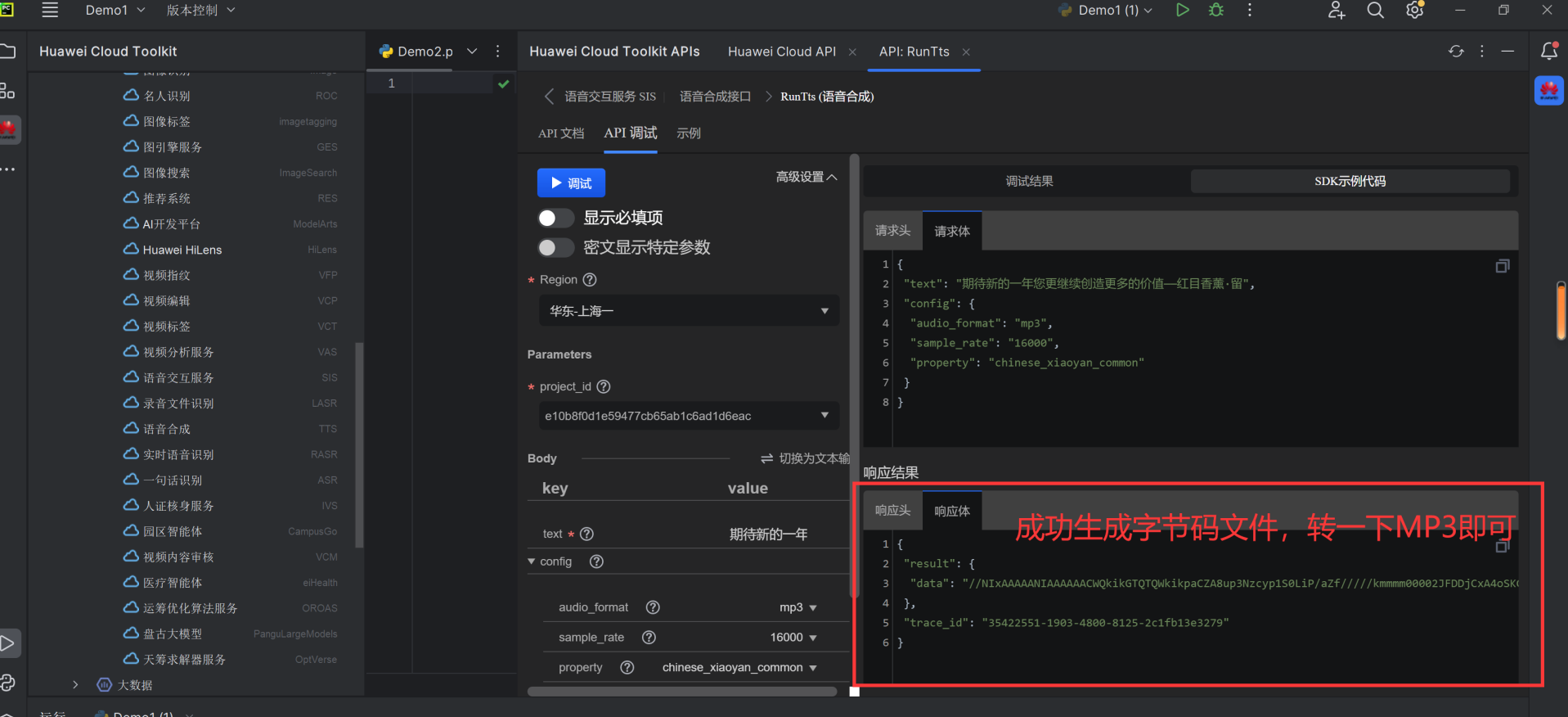The image size is (1568, 717).
Task: Select the API 调试 tab
Action: coord(631,133)
